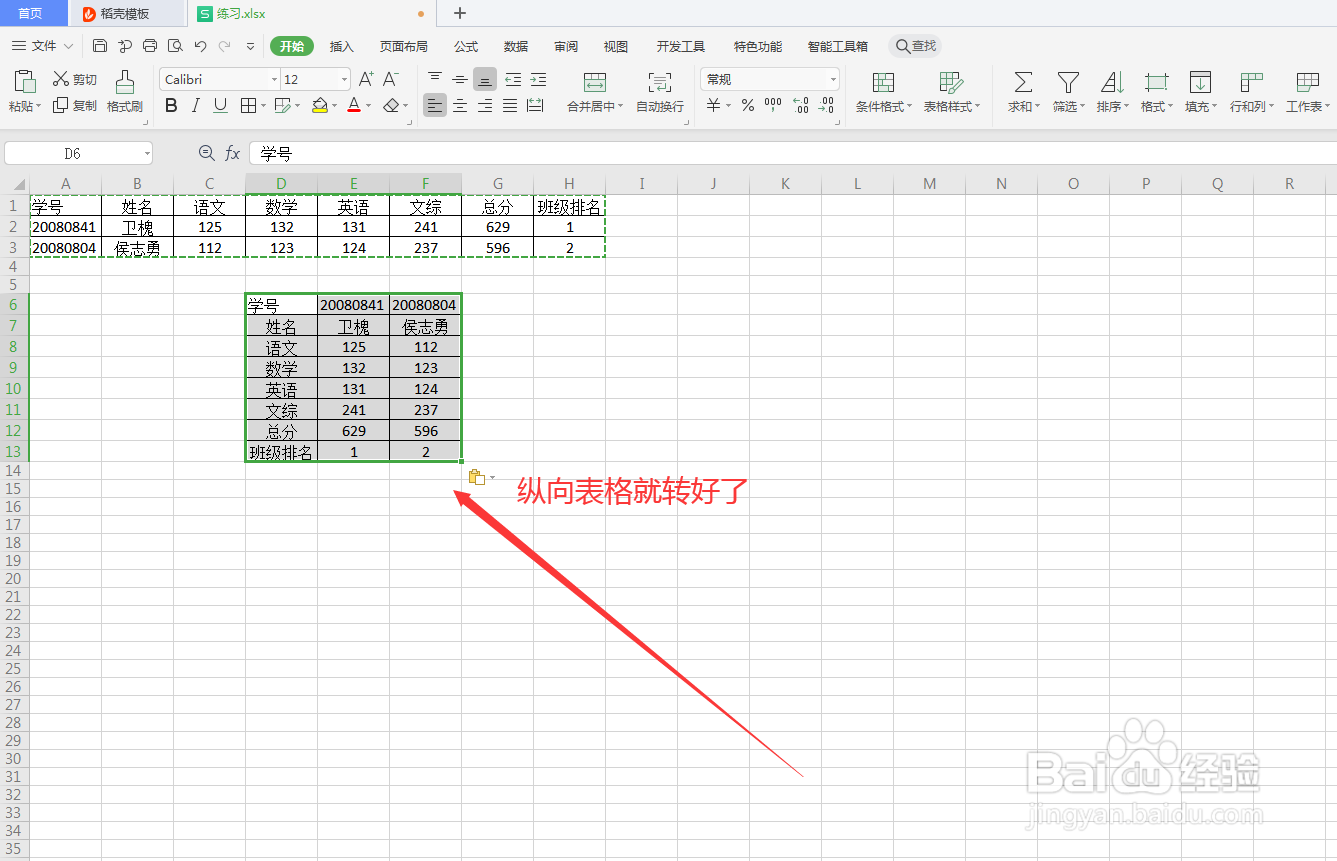
Task: Open the Name Box D6 dropdown arrow
Action: pos(147,153)
